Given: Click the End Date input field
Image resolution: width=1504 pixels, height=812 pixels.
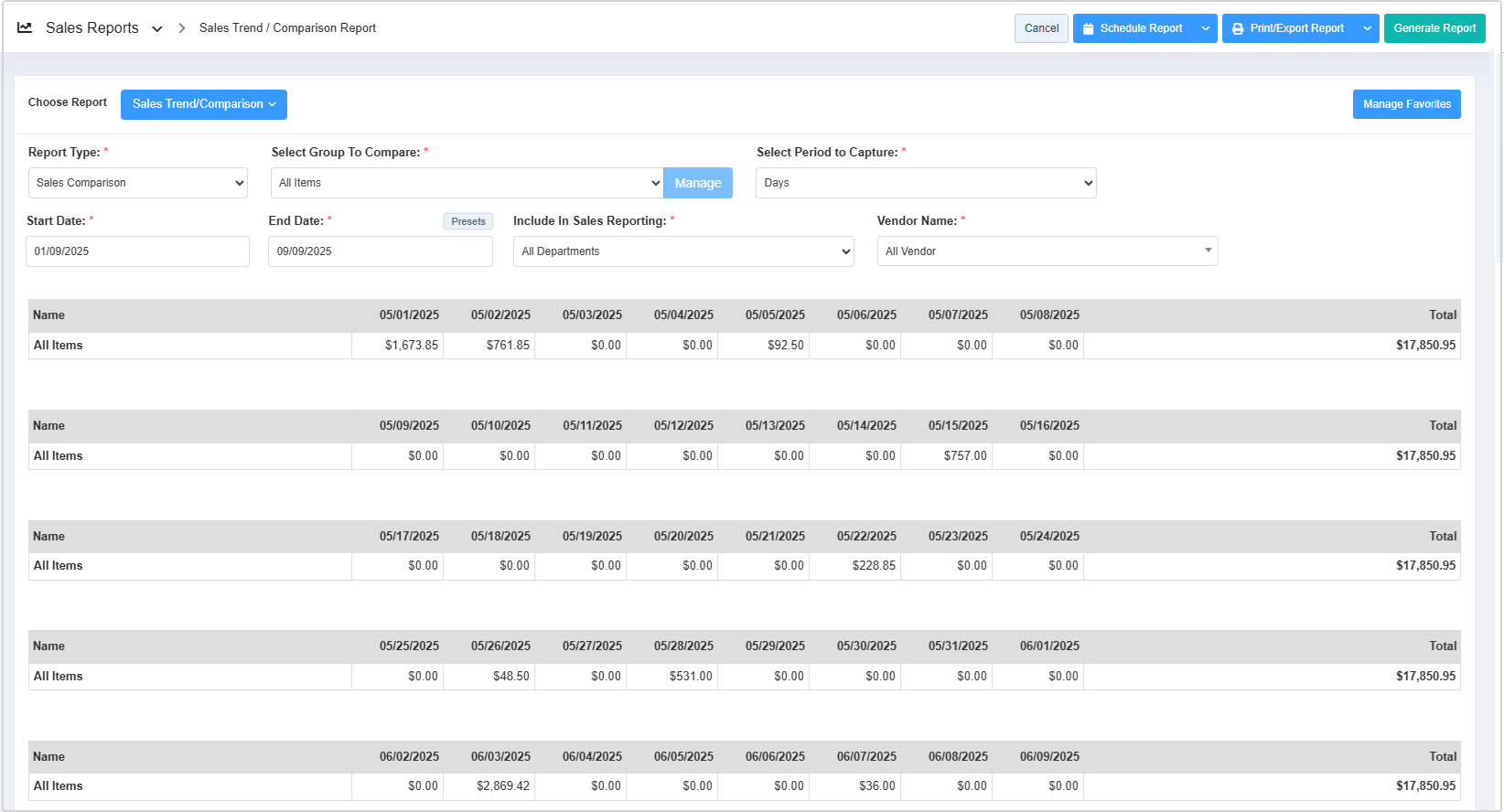Looking at the screenshot, I should click(x=380, y=251).
